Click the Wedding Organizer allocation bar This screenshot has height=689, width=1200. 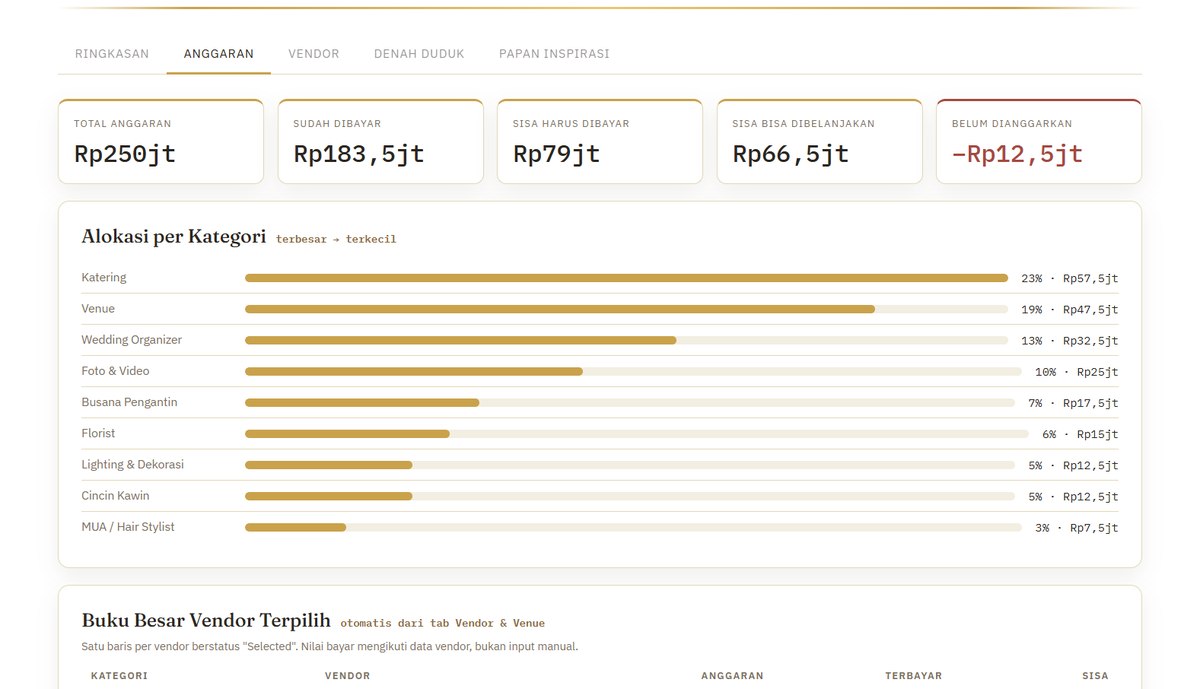tap(626, 340)
